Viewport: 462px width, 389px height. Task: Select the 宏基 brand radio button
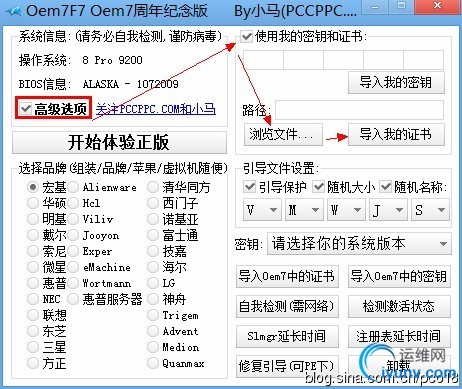pos(33,187)
